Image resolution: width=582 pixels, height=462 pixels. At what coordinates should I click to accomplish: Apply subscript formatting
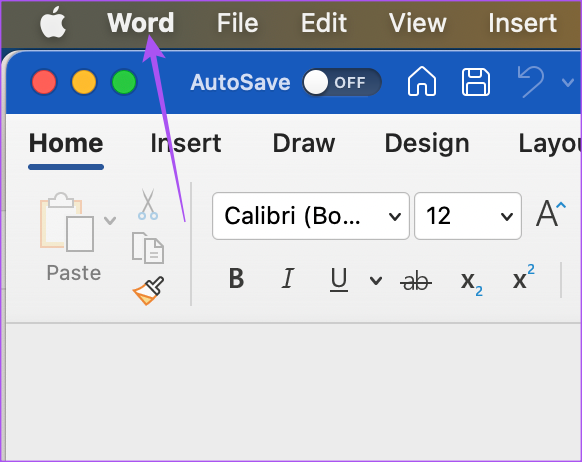[471, 283]
